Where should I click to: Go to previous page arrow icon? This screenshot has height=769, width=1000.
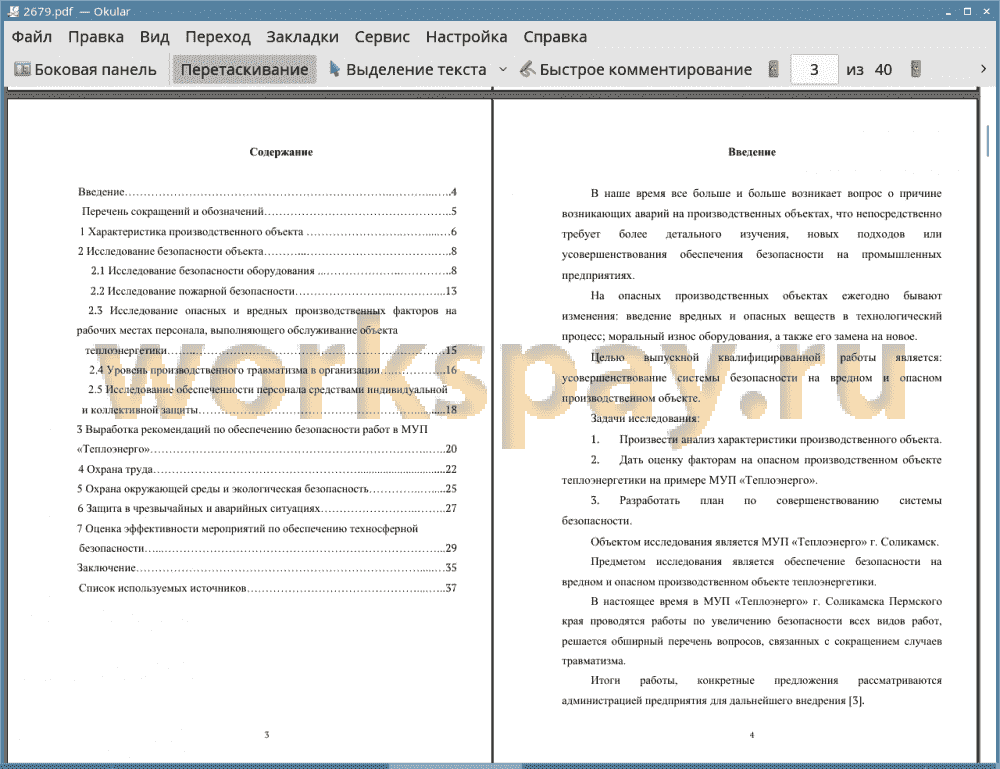tap(773, 69)
